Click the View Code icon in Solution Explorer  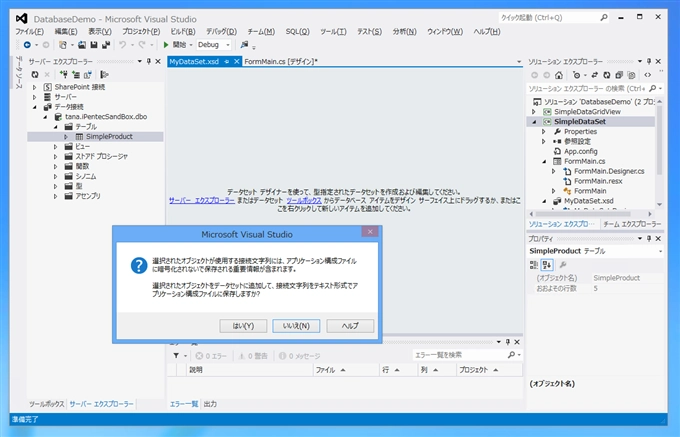click(x=647, y=75)
